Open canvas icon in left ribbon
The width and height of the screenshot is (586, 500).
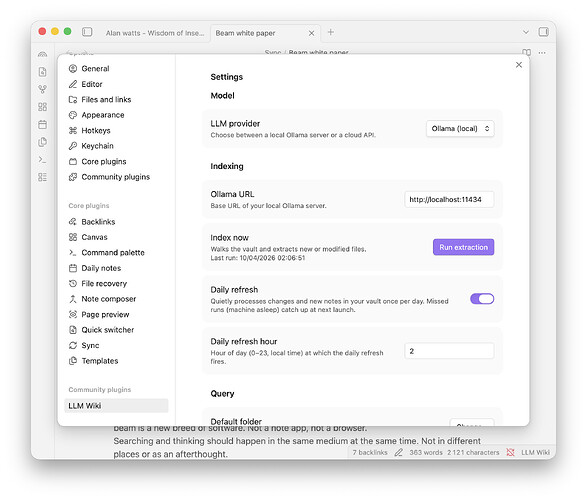[43, 107]
